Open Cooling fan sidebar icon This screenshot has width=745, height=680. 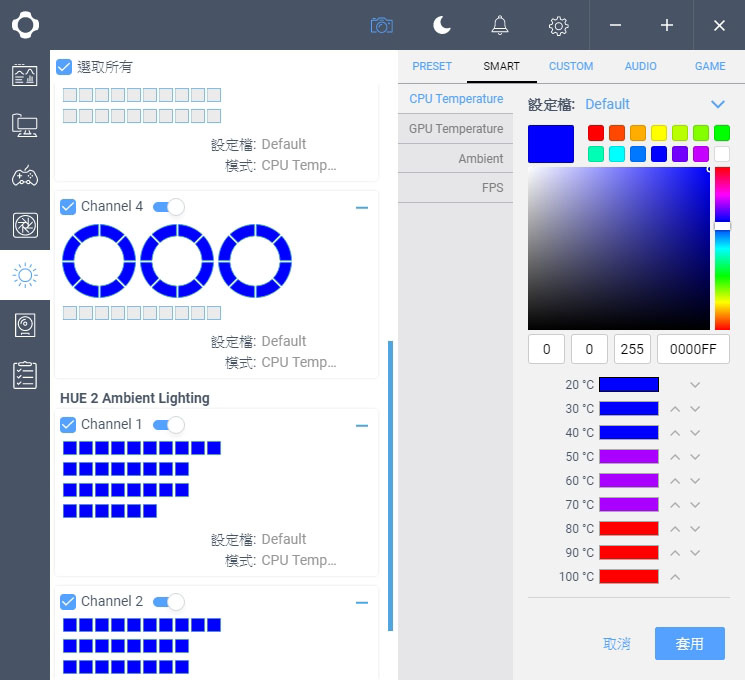point(25,225)
